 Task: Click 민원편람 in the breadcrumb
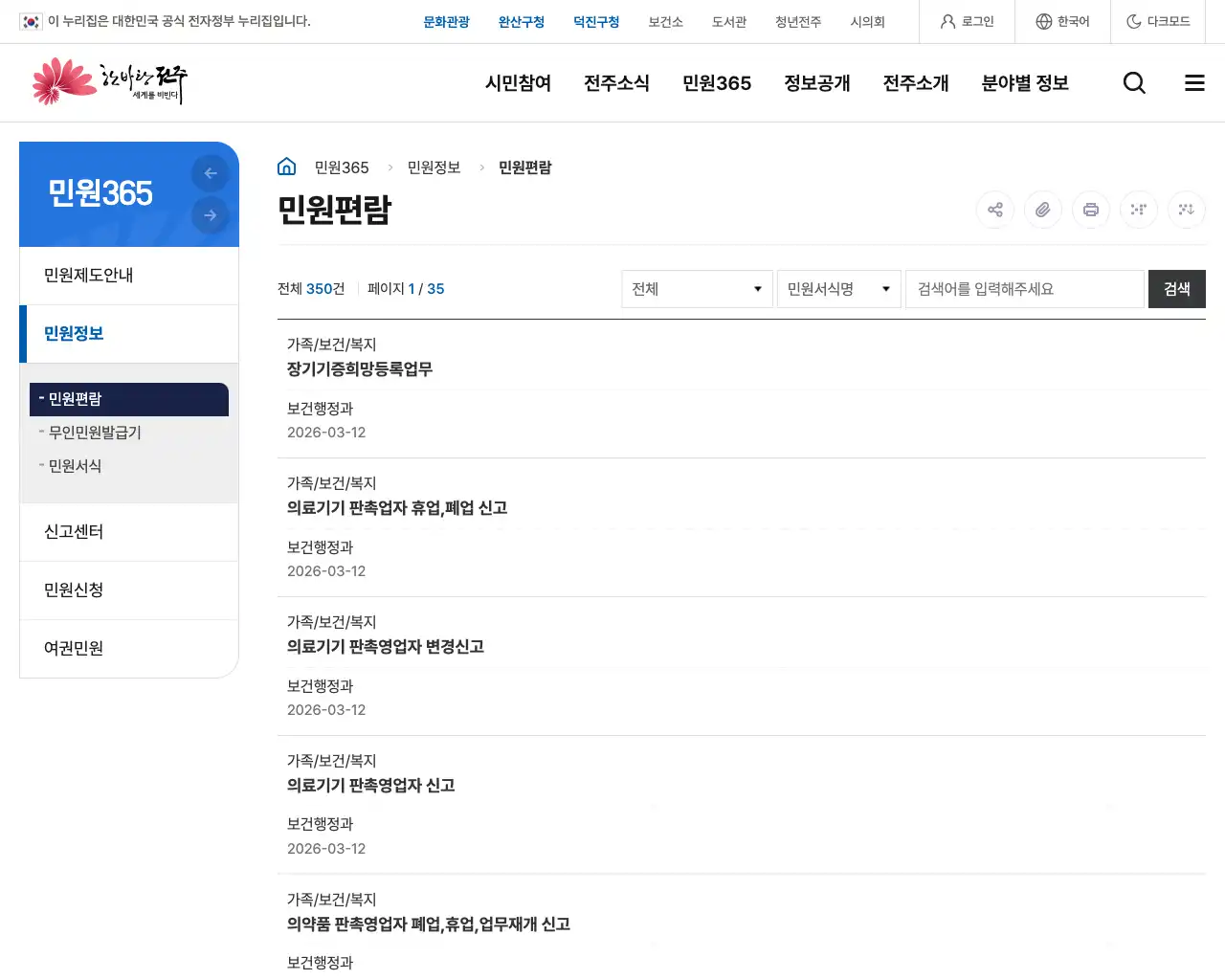click(525, 167)
